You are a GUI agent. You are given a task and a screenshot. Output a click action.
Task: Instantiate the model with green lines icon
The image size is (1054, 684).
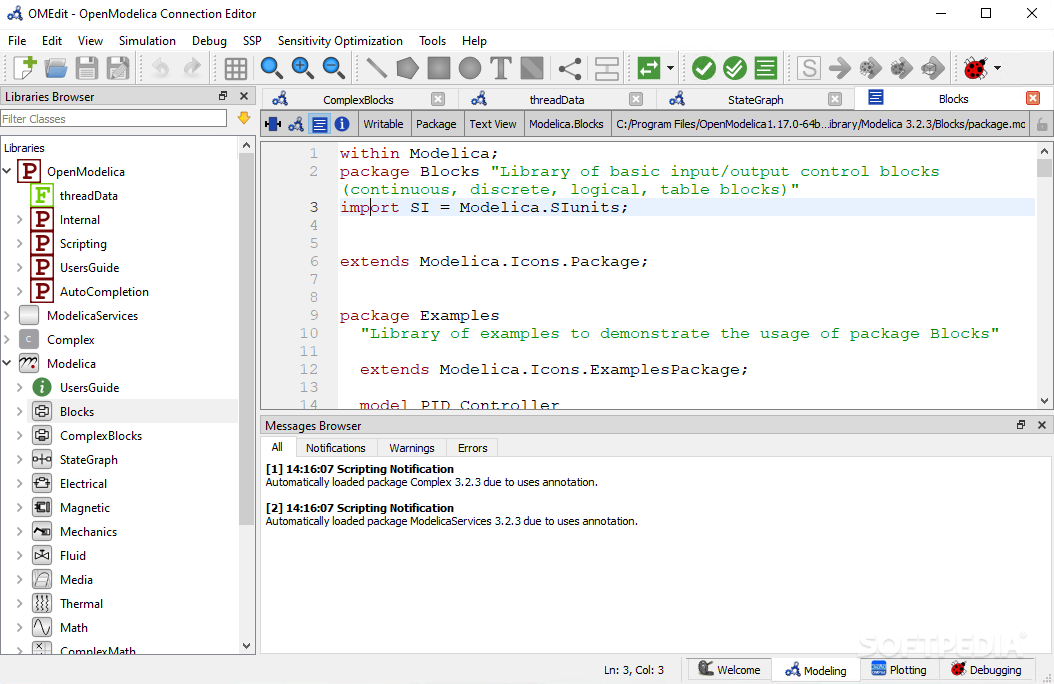tap(766, 68)
